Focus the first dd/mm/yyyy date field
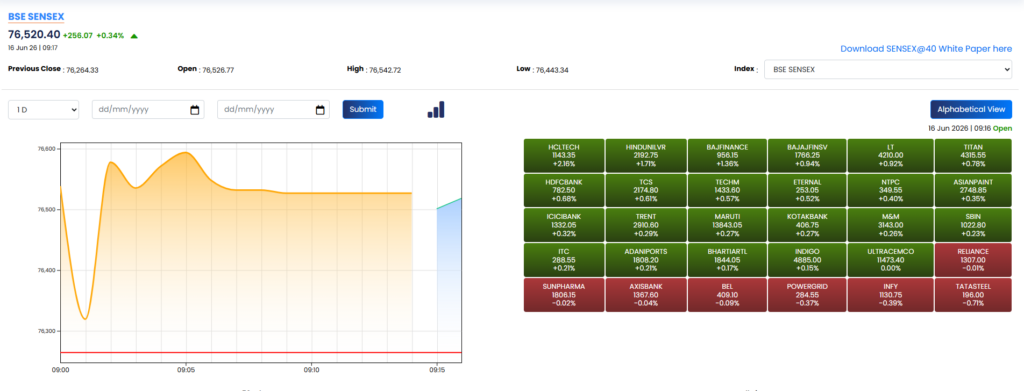This screenshot has height=391, width=1024. click(x=148, y=110)
